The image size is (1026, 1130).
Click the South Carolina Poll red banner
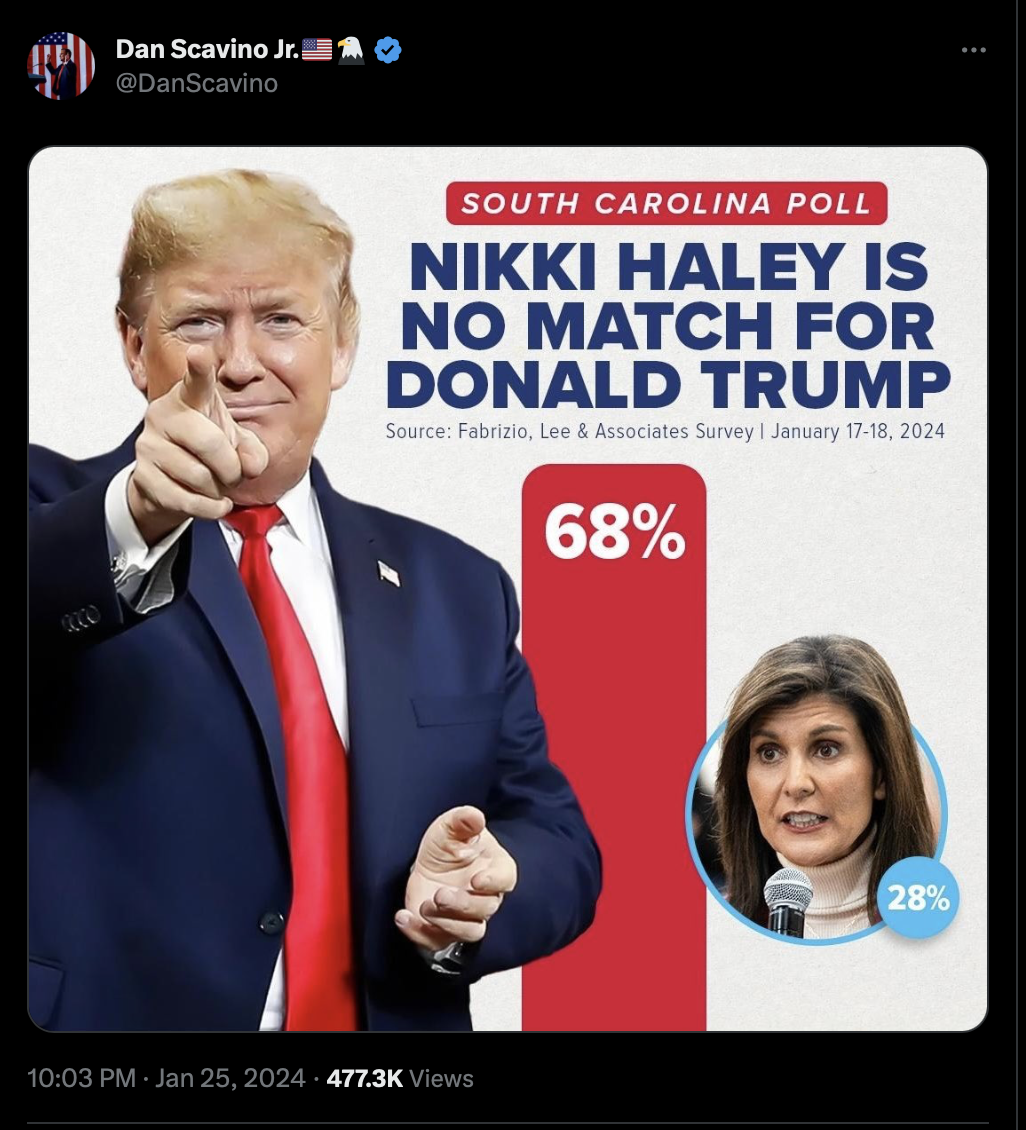666,203
